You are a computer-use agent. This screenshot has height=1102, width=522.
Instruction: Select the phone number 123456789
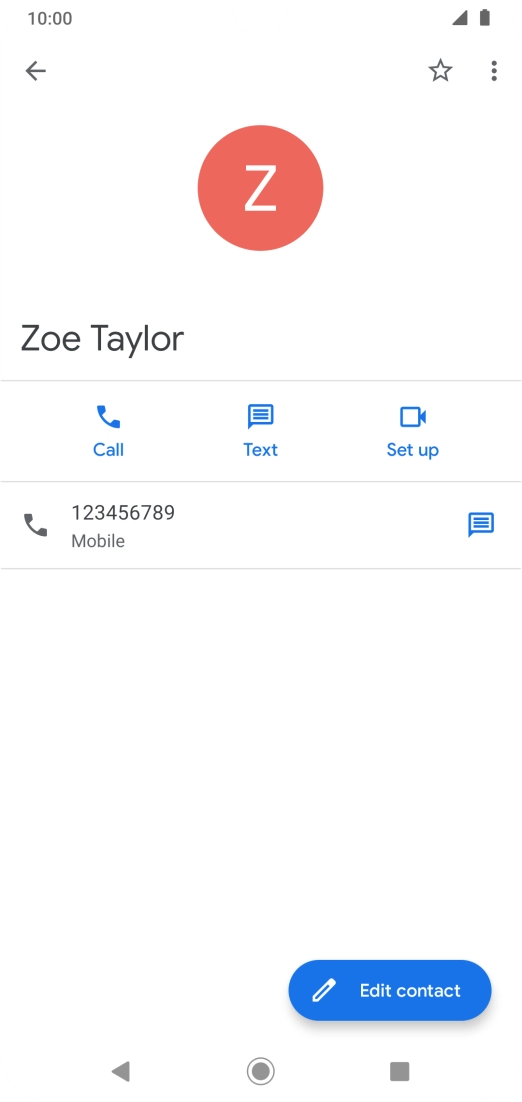click(x=123, y=513)
